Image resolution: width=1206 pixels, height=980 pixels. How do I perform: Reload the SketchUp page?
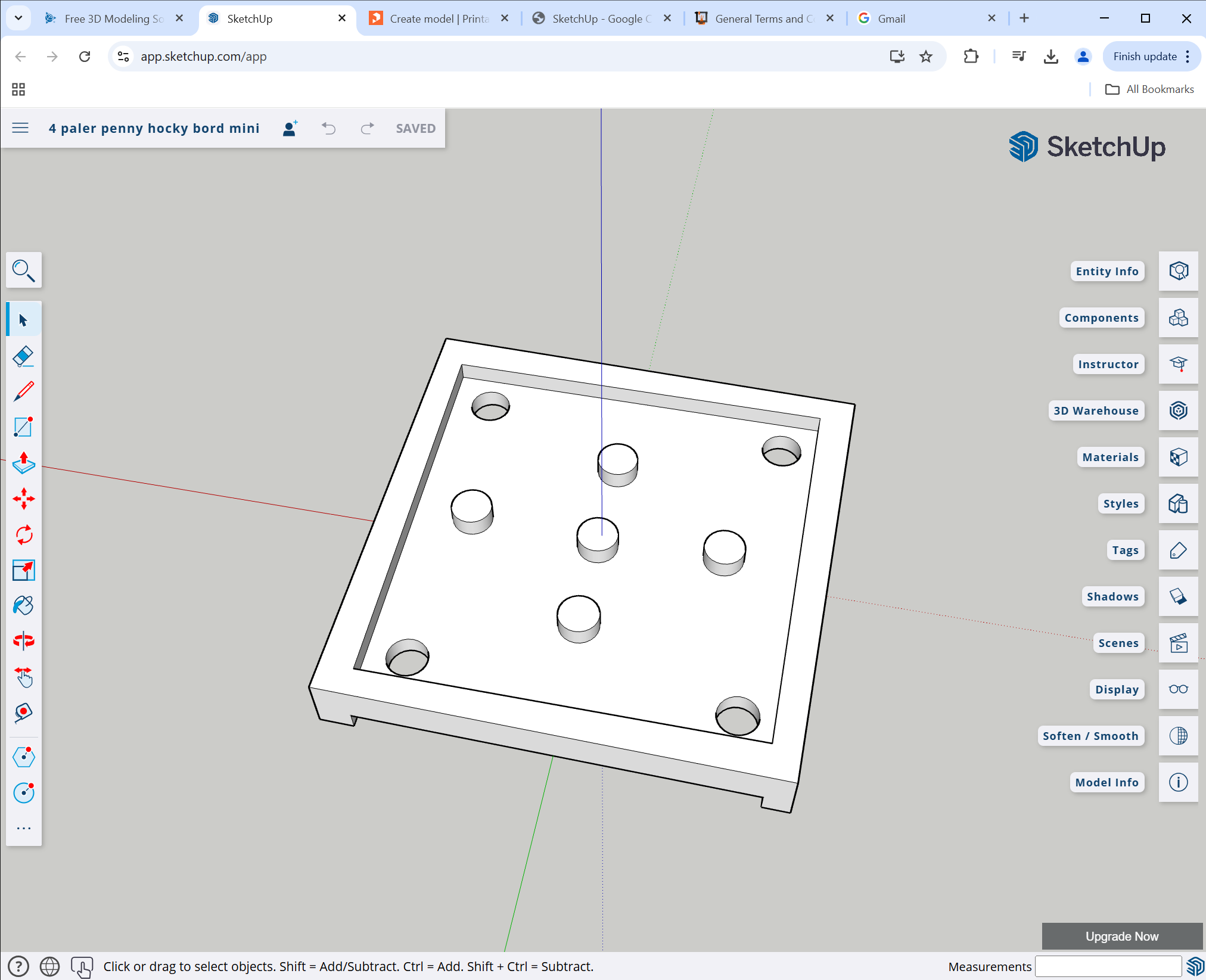[85, 57]
